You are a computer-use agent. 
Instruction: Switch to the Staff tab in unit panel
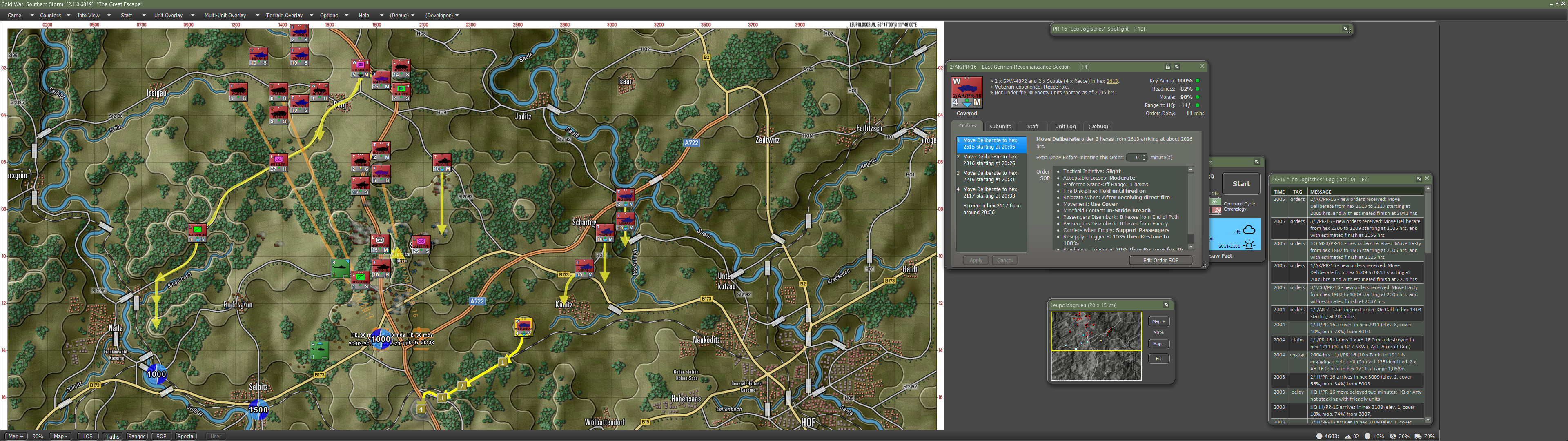coord(1033,126)
